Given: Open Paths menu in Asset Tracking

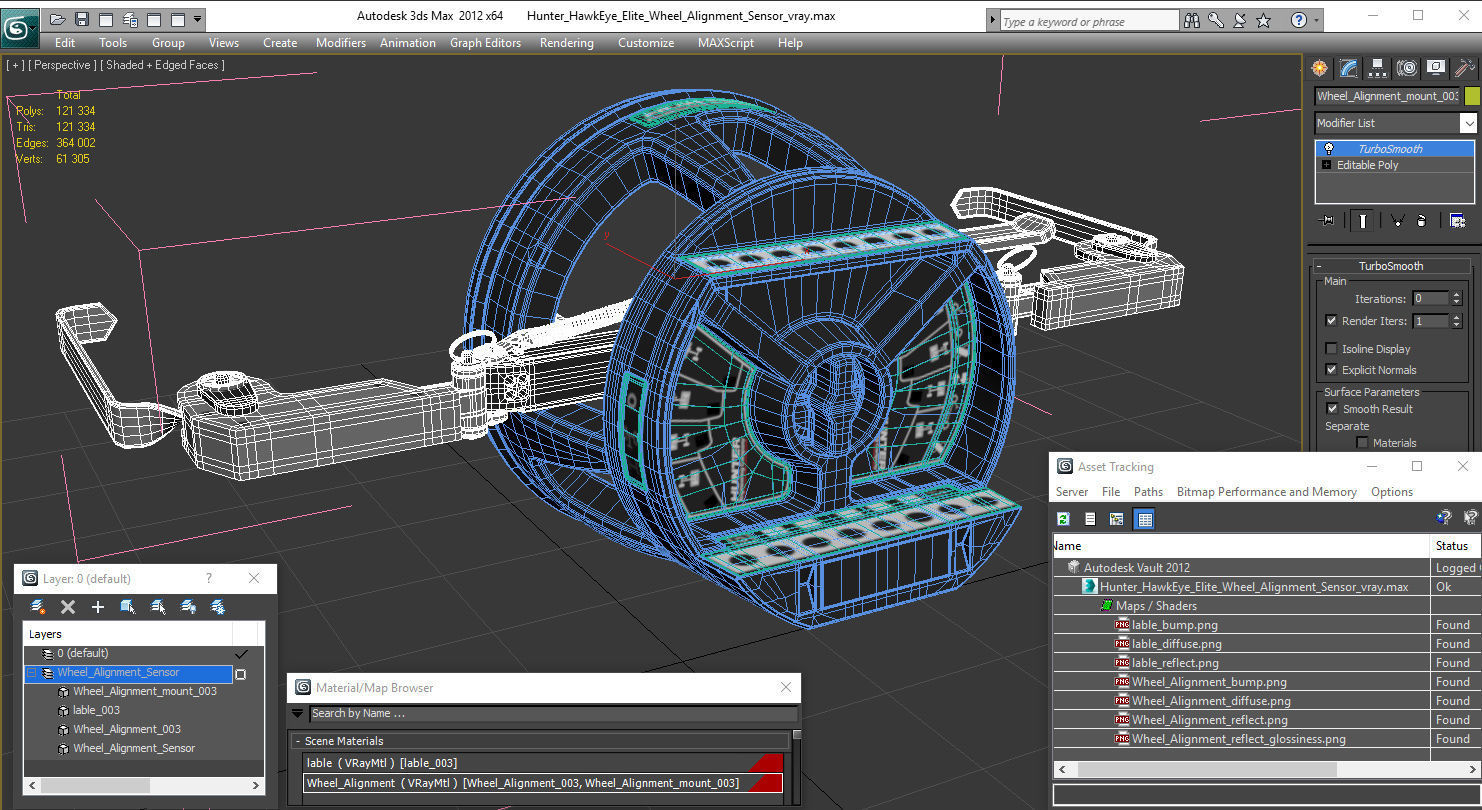Looking at the screenshot, I should point(1148,492).
